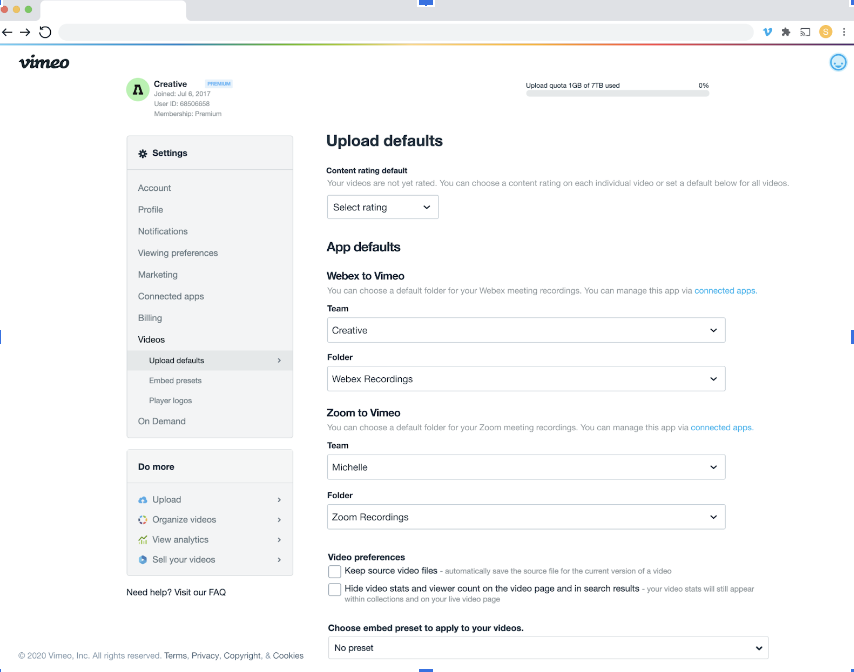This screenshot has height=672, width=854.
Task: Open Profile settings
Action: pyautogui.click(x=150, y=210)
